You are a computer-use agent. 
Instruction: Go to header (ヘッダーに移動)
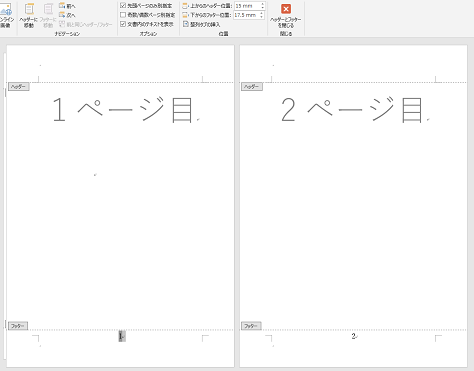29,15
